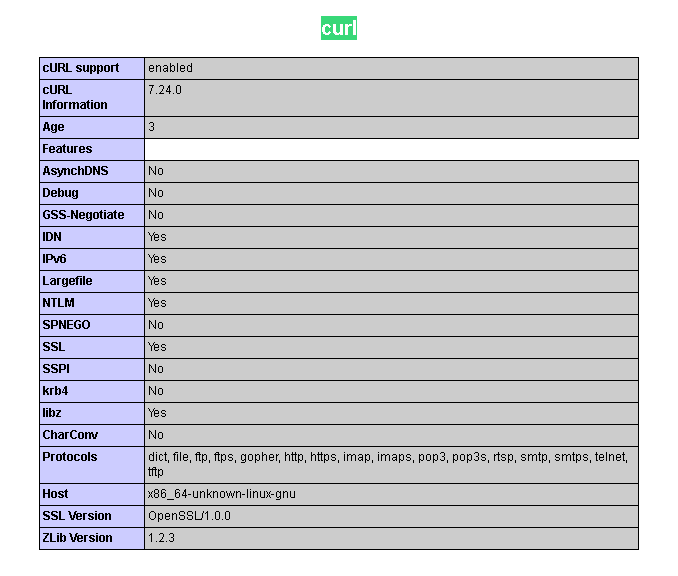Click the 'AsynchDNS' label
This screenshot has width=678, height=576.
[75, 171]
